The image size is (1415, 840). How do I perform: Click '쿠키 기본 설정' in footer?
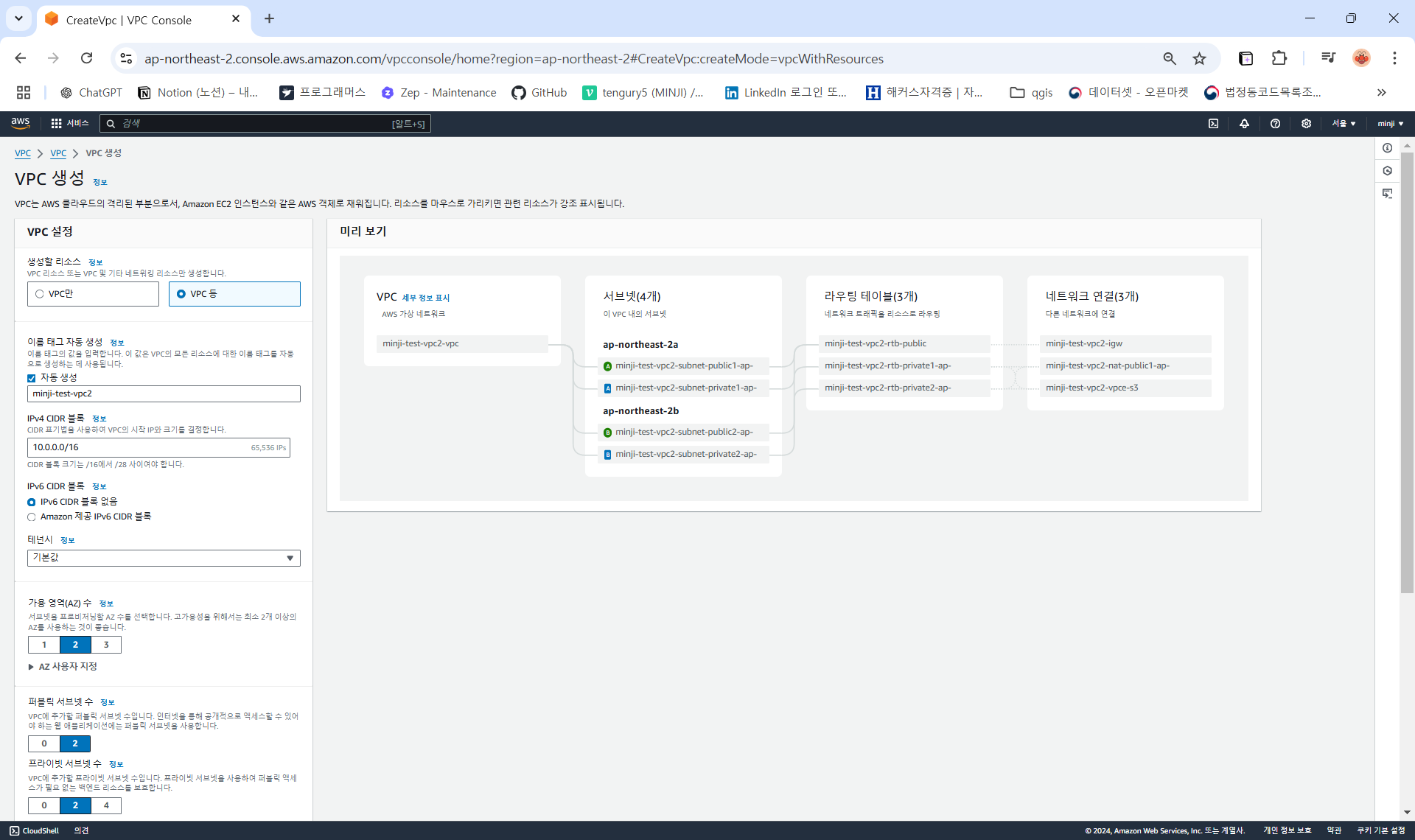[1381, 830]
